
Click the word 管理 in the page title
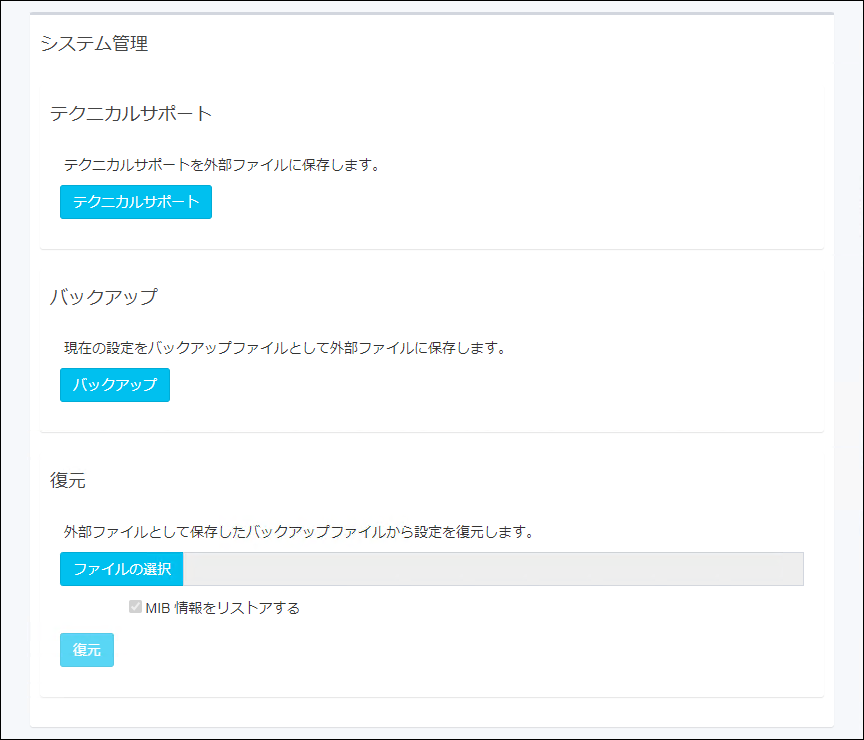(x=127, y=44)
